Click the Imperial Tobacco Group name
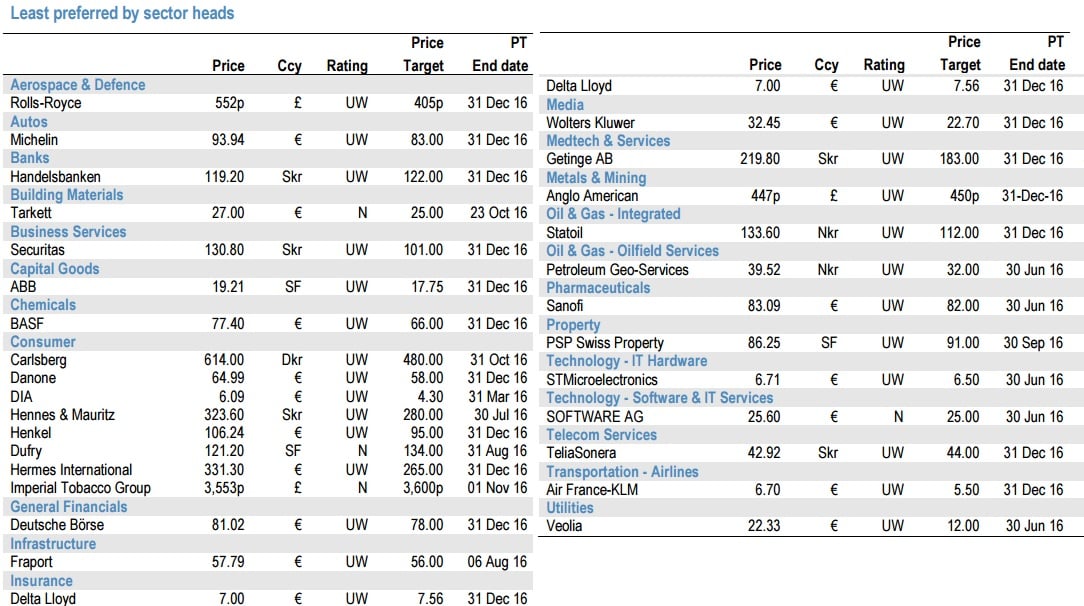The width and height of the screenshot is (1084, 606). [80, 488]
